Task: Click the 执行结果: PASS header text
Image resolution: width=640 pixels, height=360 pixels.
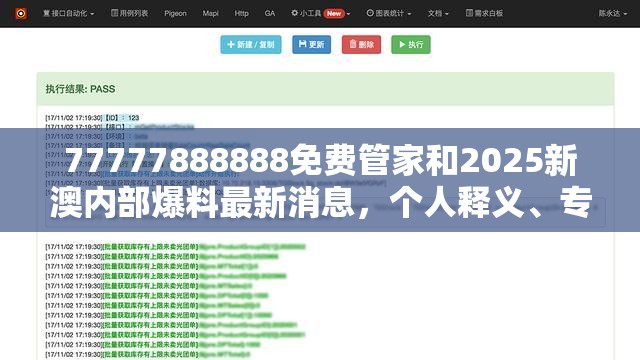Action: [x=80, y=89]
